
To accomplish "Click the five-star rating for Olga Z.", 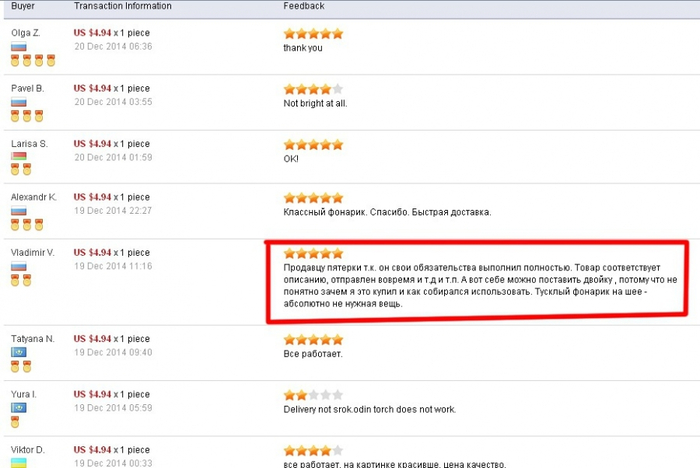I will (313, 33).
